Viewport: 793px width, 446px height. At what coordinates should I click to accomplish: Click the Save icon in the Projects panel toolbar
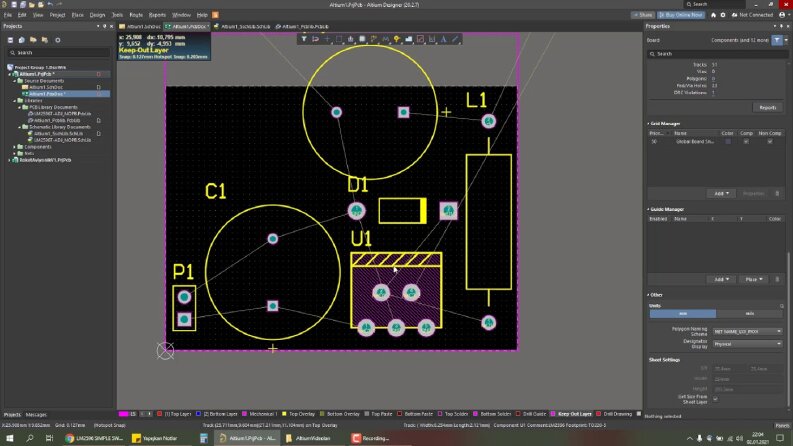[10, 40]
